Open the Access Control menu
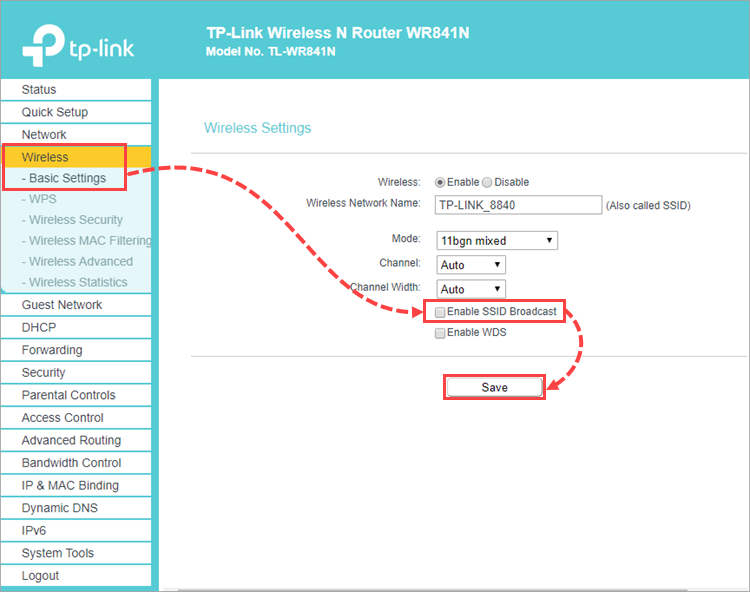The width and height of the screenshot is (750, 592). 76,417
